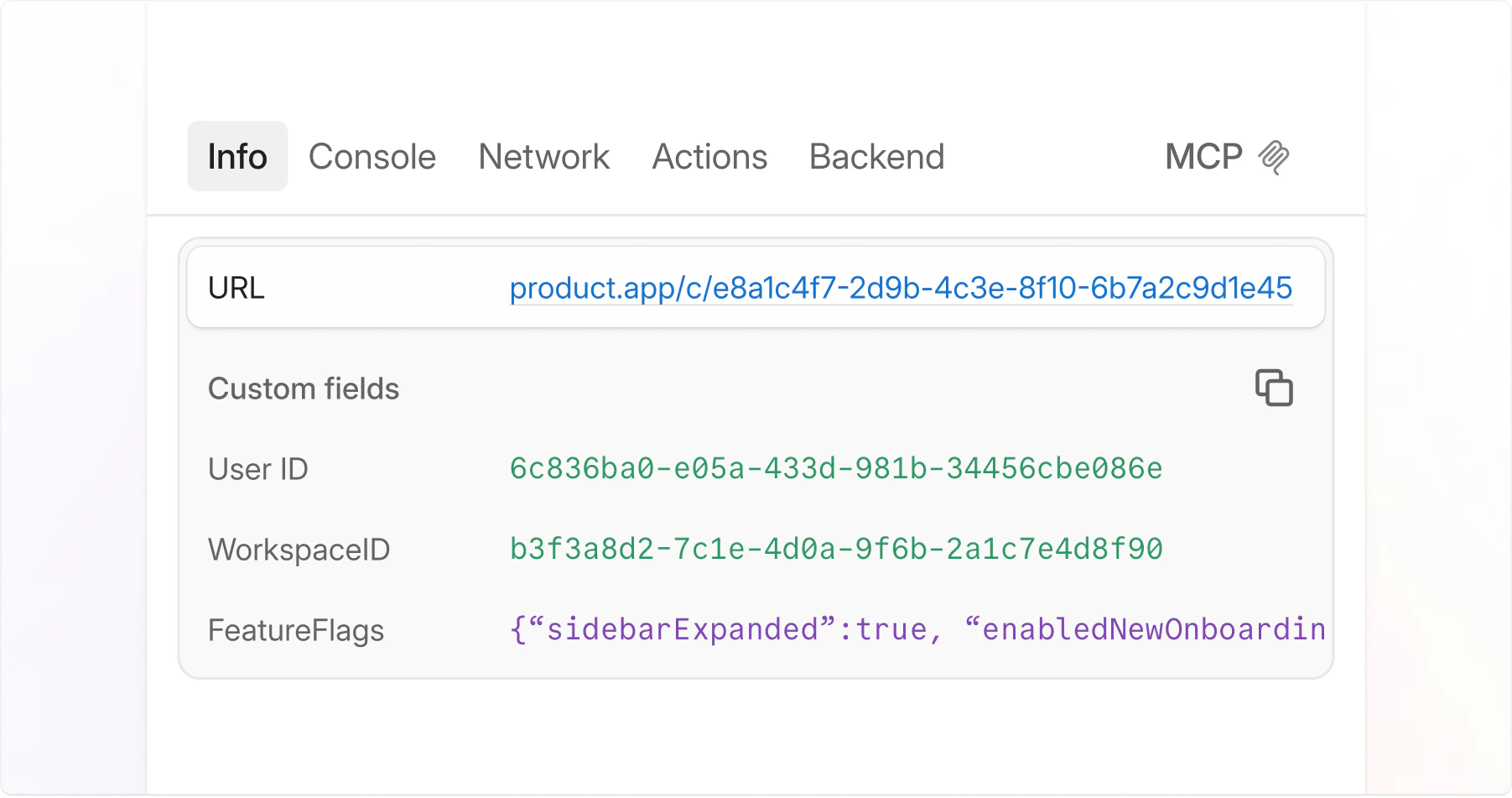Select the Actions tab

pyautogui.click(x=709, y=157)
